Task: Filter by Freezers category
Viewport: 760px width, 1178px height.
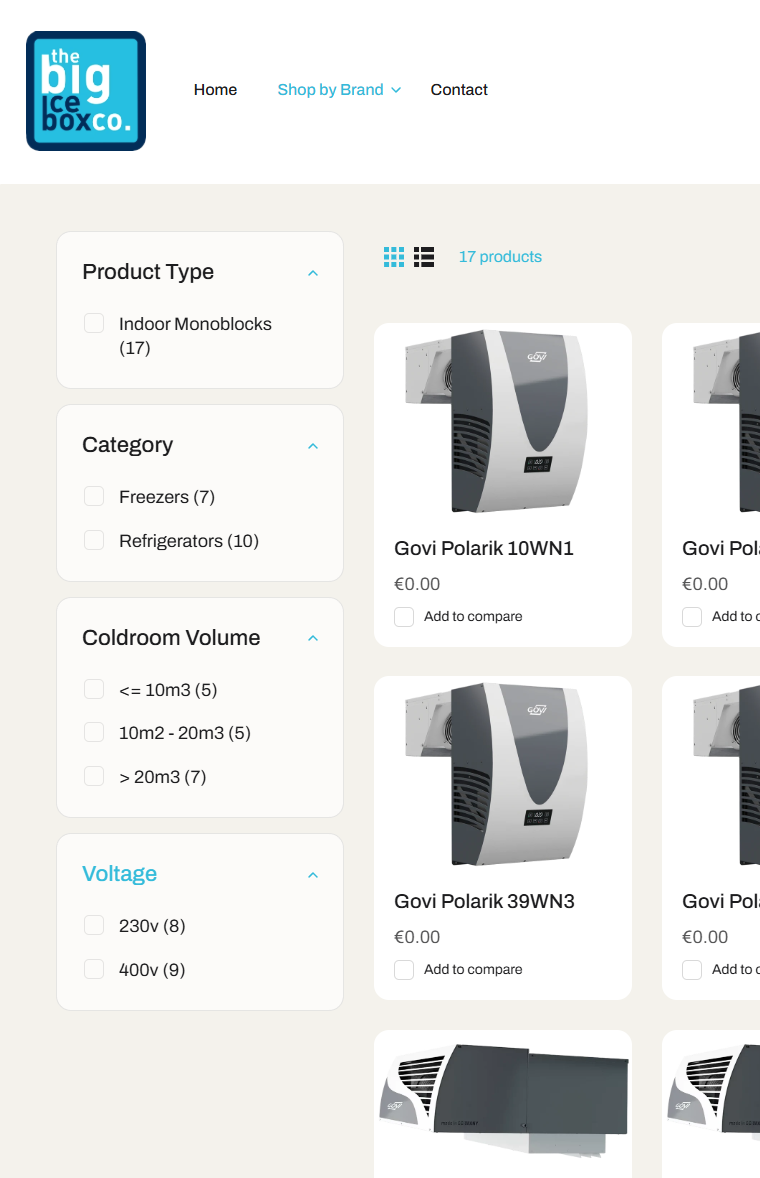Action: tap(94, 496)
